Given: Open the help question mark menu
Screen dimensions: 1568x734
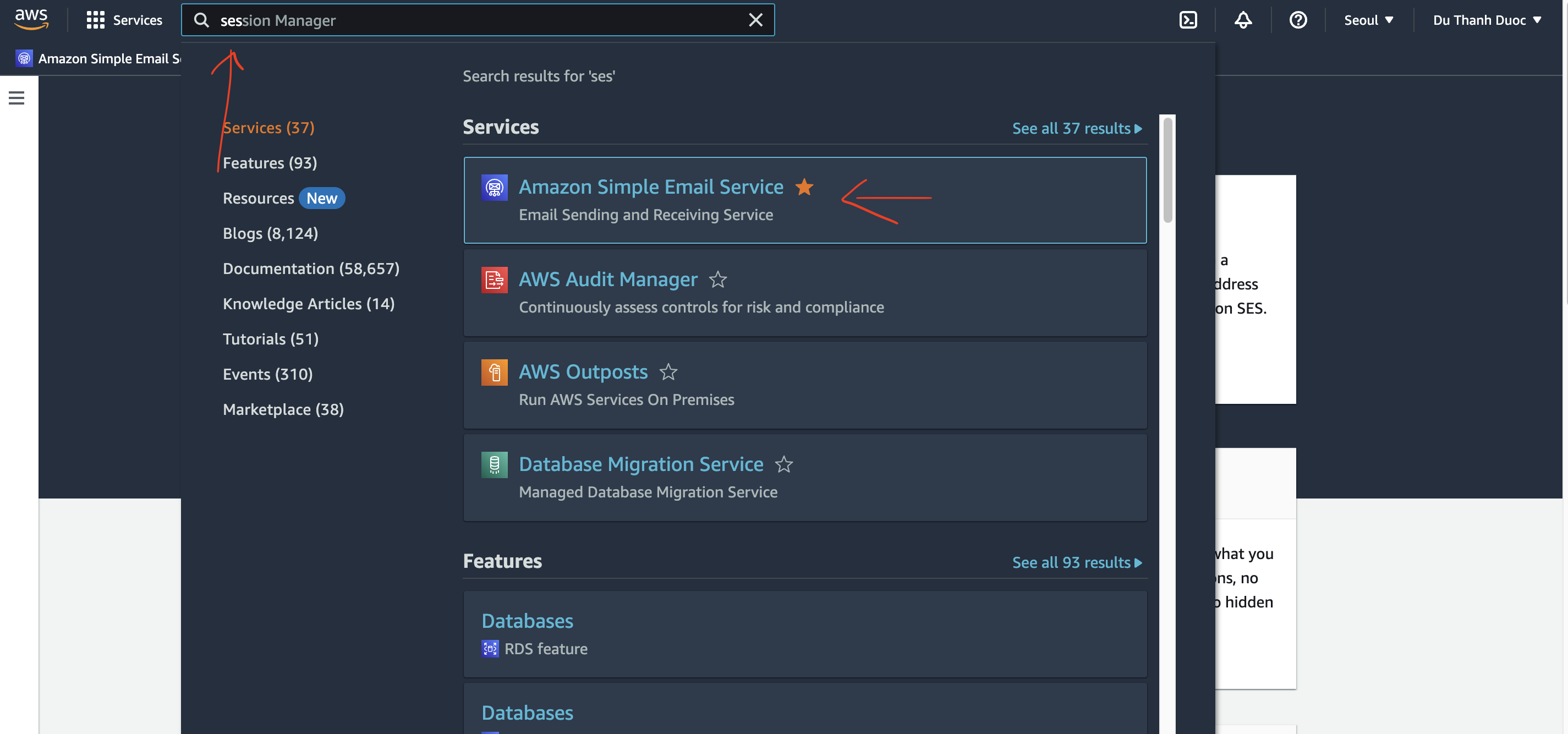Looking at the screenshot, I should 1298,20.
